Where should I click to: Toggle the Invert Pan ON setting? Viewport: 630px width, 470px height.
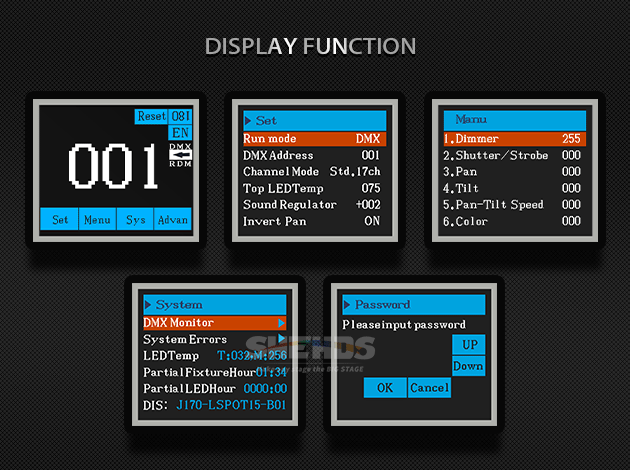click(372, 221)
